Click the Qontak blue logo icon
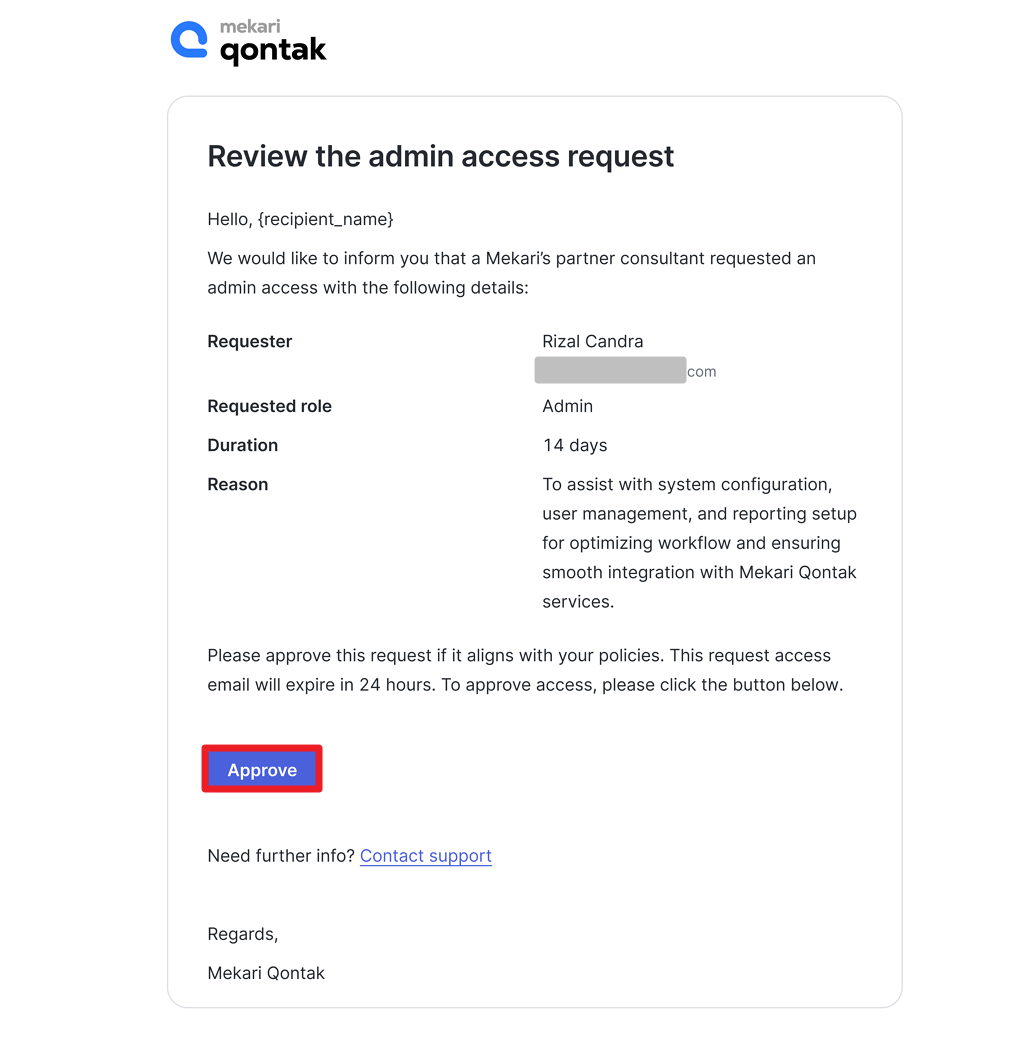 pyautogui.click(x=189, y=40)
